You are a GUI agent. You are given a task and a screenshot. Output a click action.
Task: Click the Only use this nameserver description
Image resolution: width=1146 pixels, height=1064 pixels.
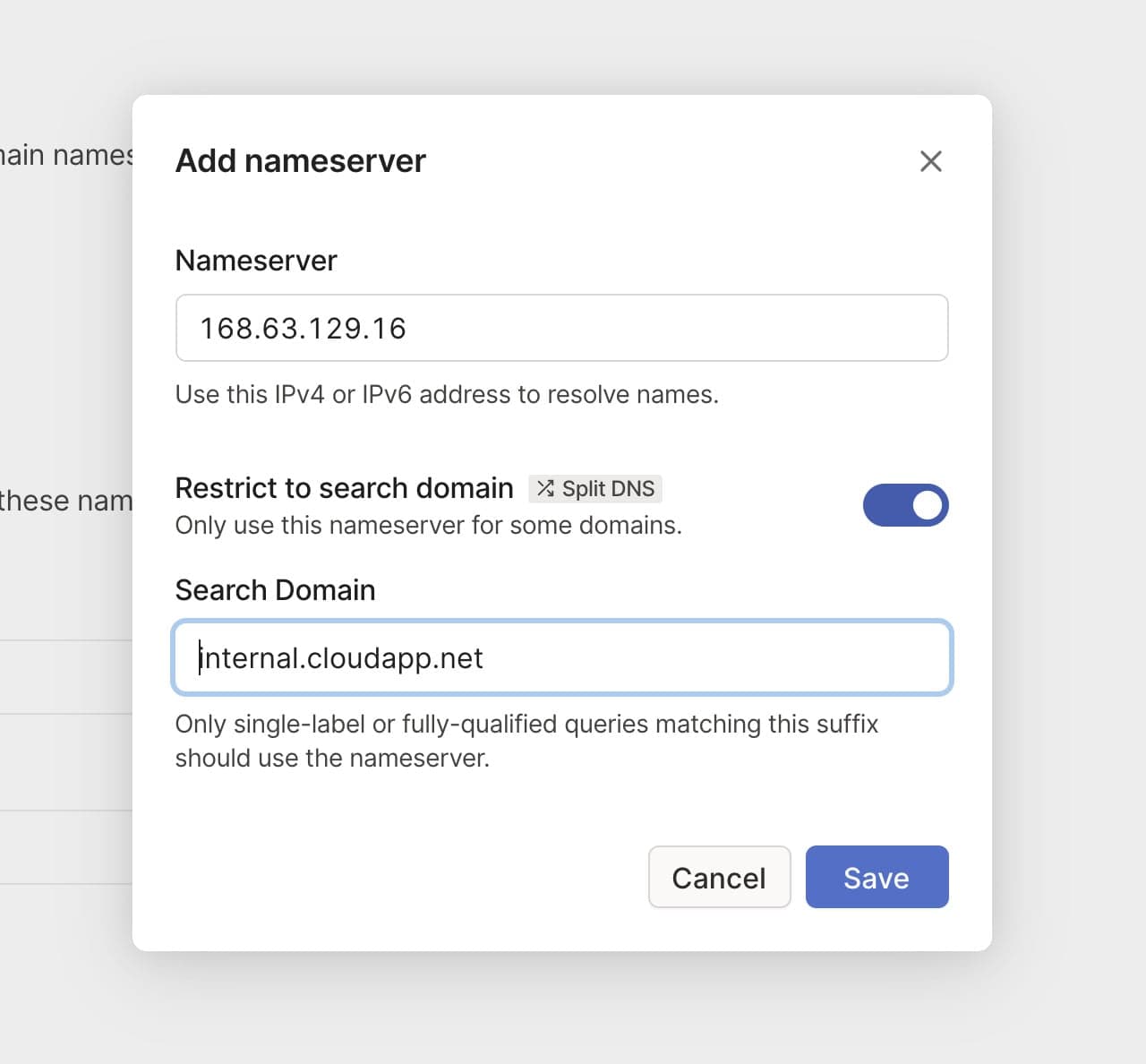click(429, 526)
